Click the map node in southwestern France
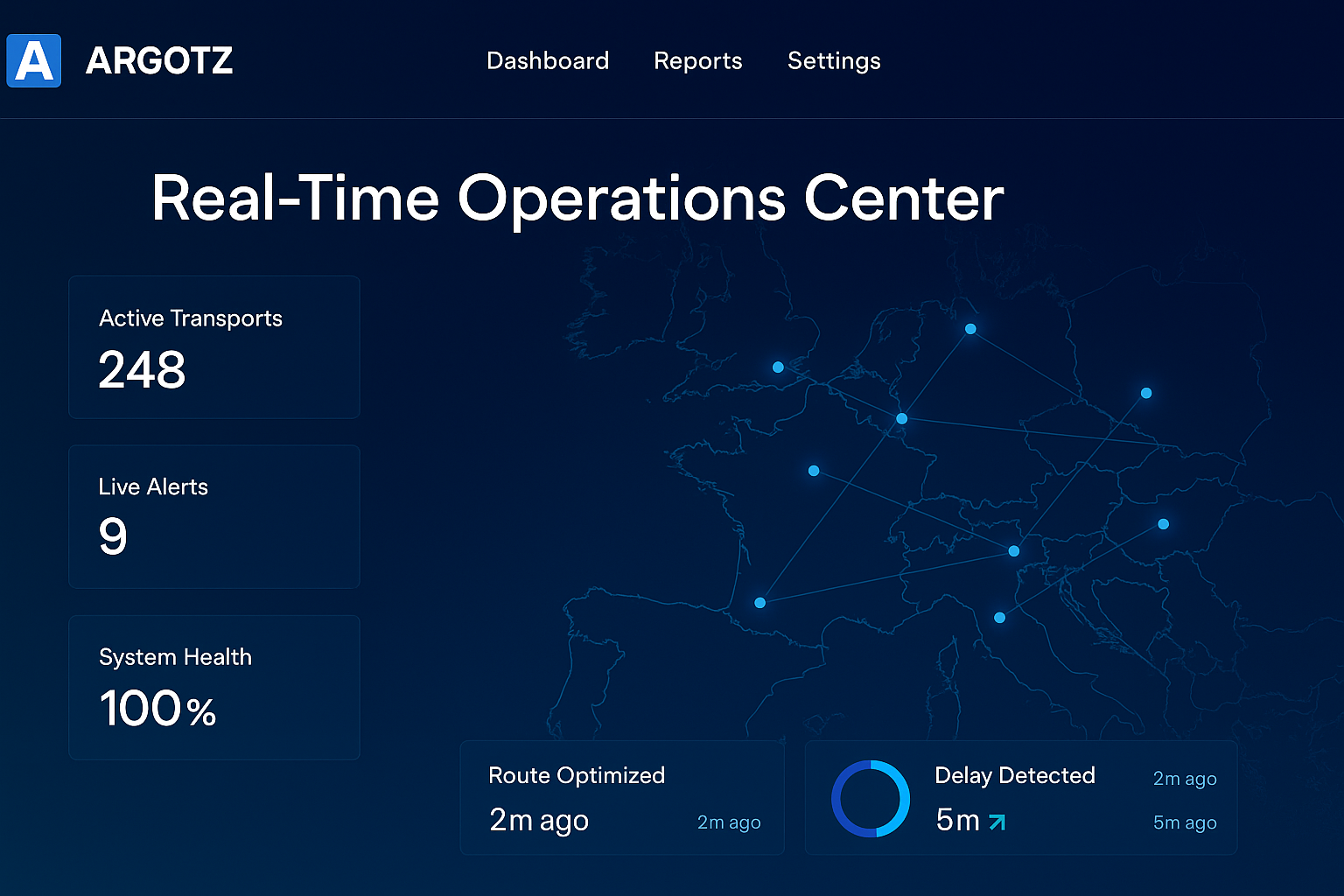The width and height of the screenshot is (1344, 896). [759, 603]
